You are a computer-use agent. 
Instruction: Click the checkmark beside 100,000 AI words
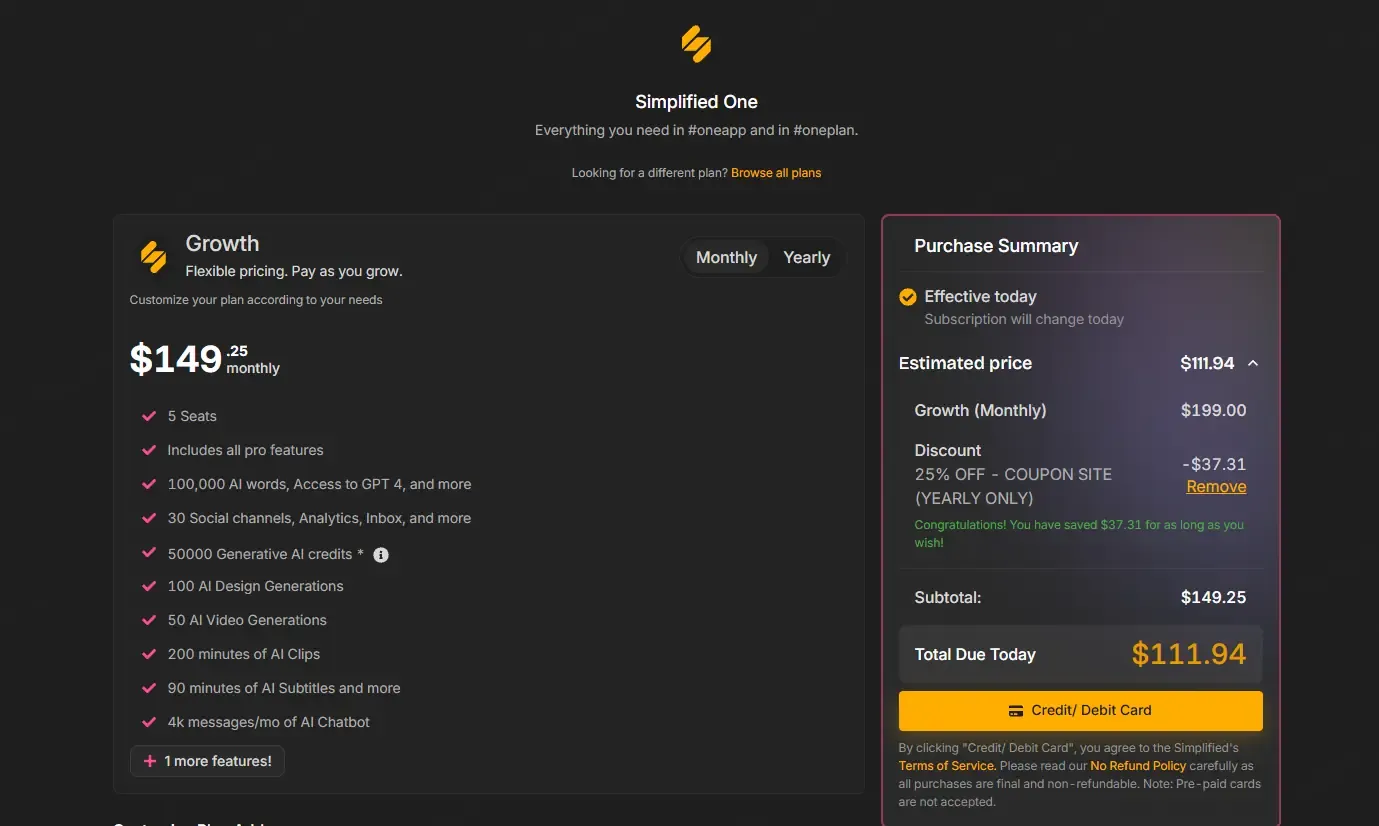click(149, 484)
